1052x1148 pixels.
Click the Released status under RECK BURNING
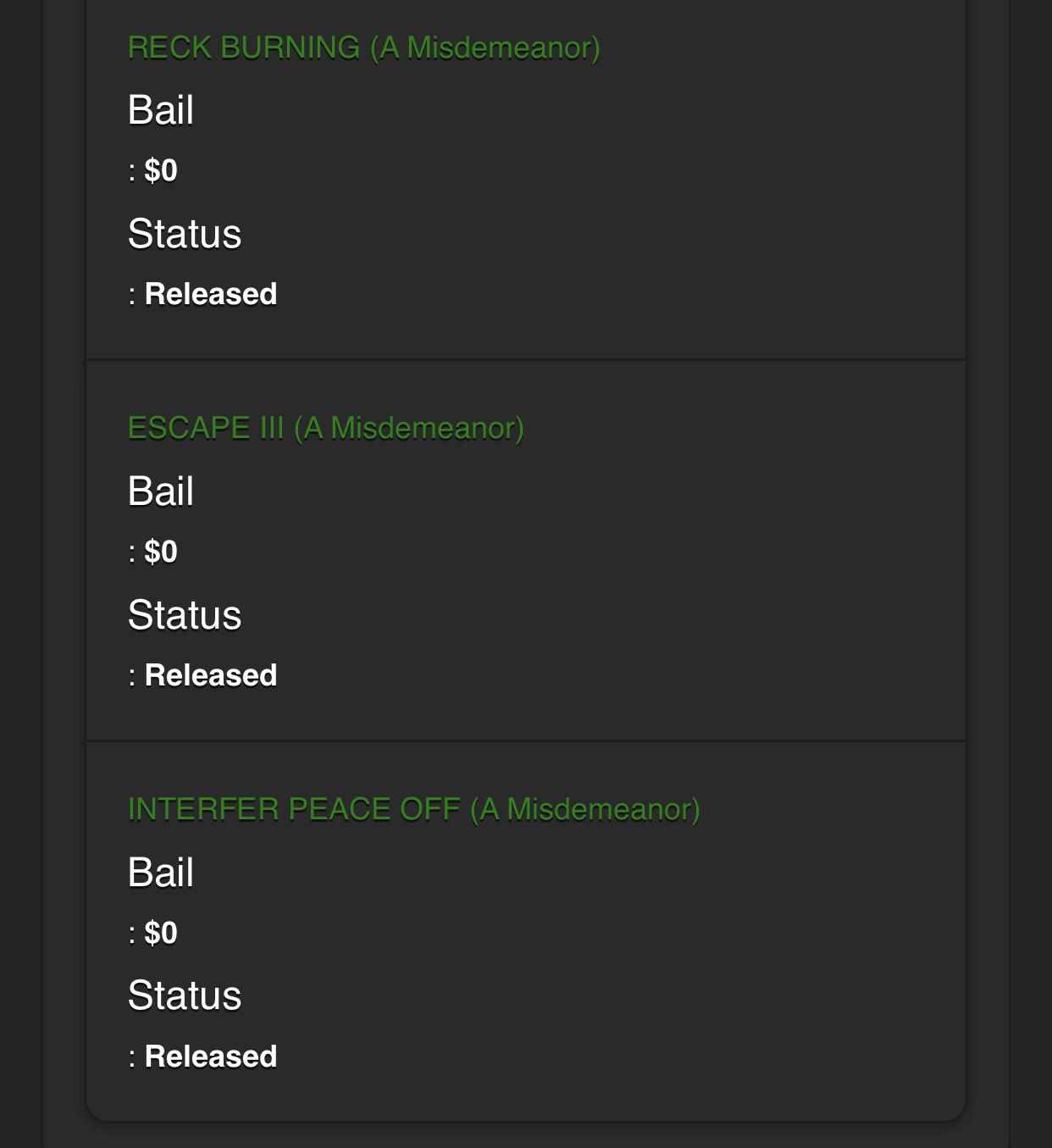(x=211, y=294)
